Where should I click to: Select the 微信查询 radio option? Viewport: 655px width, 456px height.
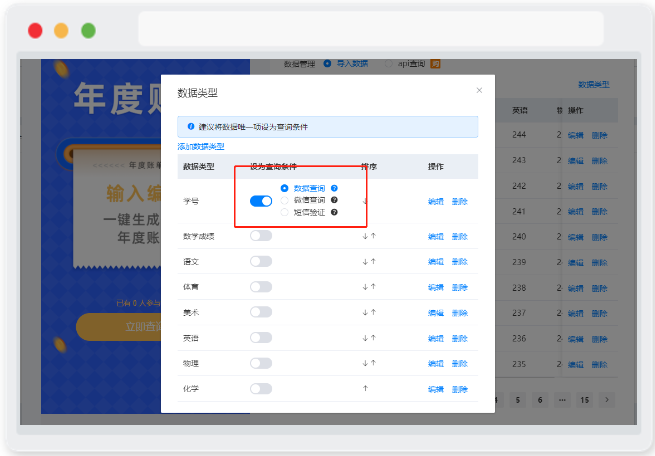(x=284, y=200)
